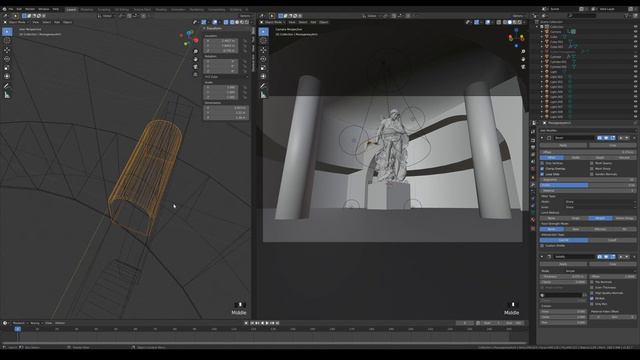Switch to the Modeling workspace tab
The image size is (640, 360).
tap(87, 9)
